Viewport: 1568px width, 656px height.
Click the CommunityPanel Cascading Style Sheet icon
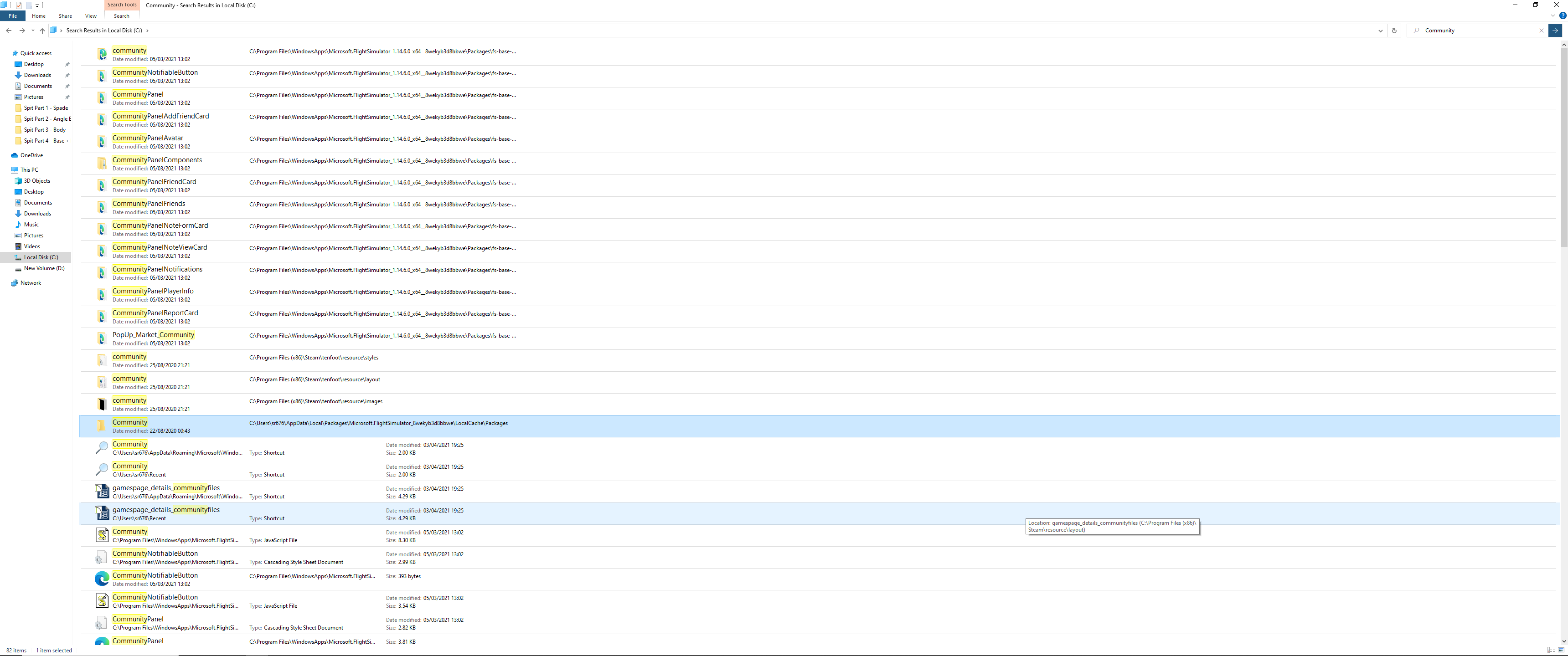click(102, 623)
